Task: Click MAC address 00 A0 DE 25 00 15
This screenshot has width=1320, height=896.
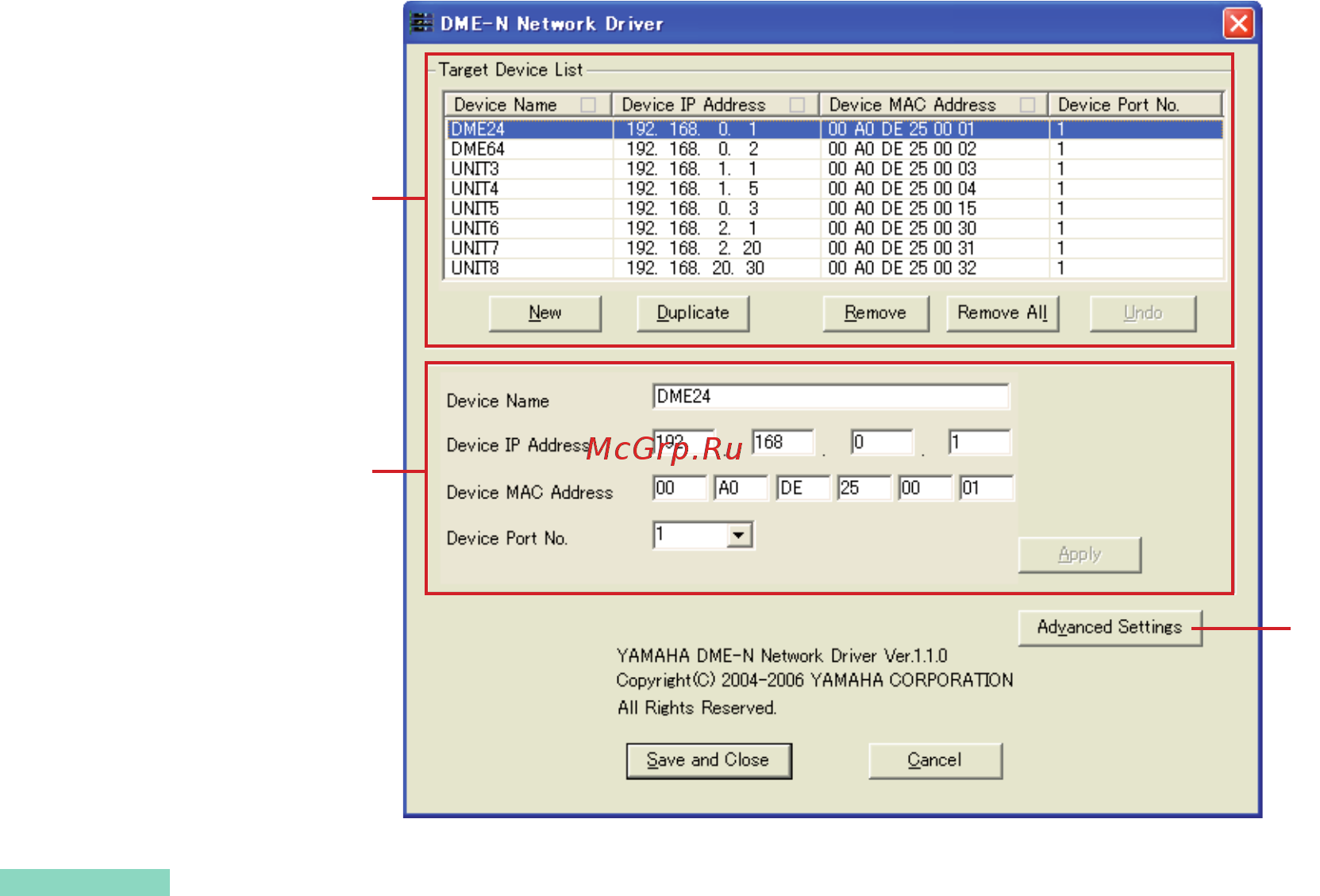Action: (x=902, y=209)
